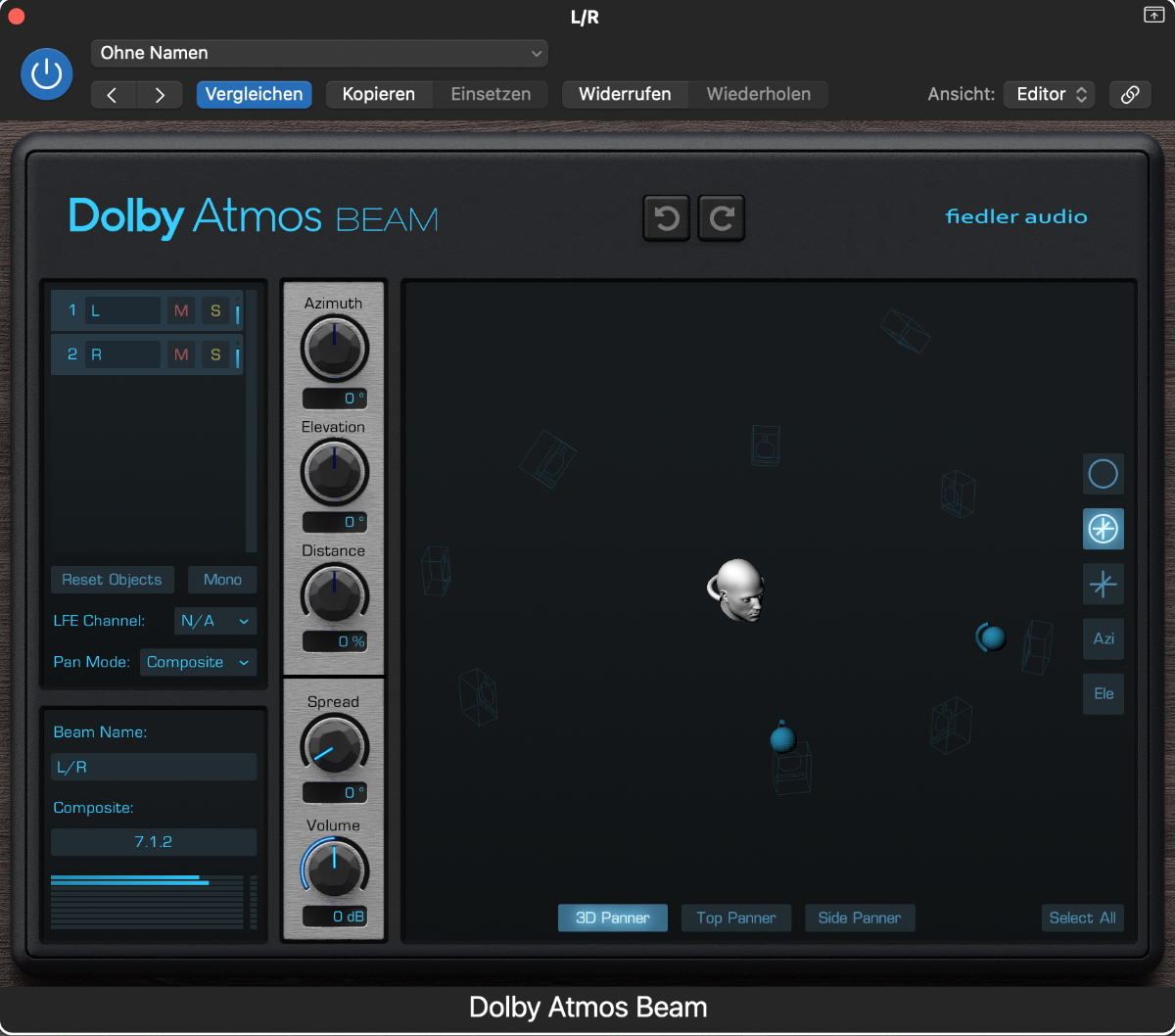Mute object 1 L

click(181, 311)
